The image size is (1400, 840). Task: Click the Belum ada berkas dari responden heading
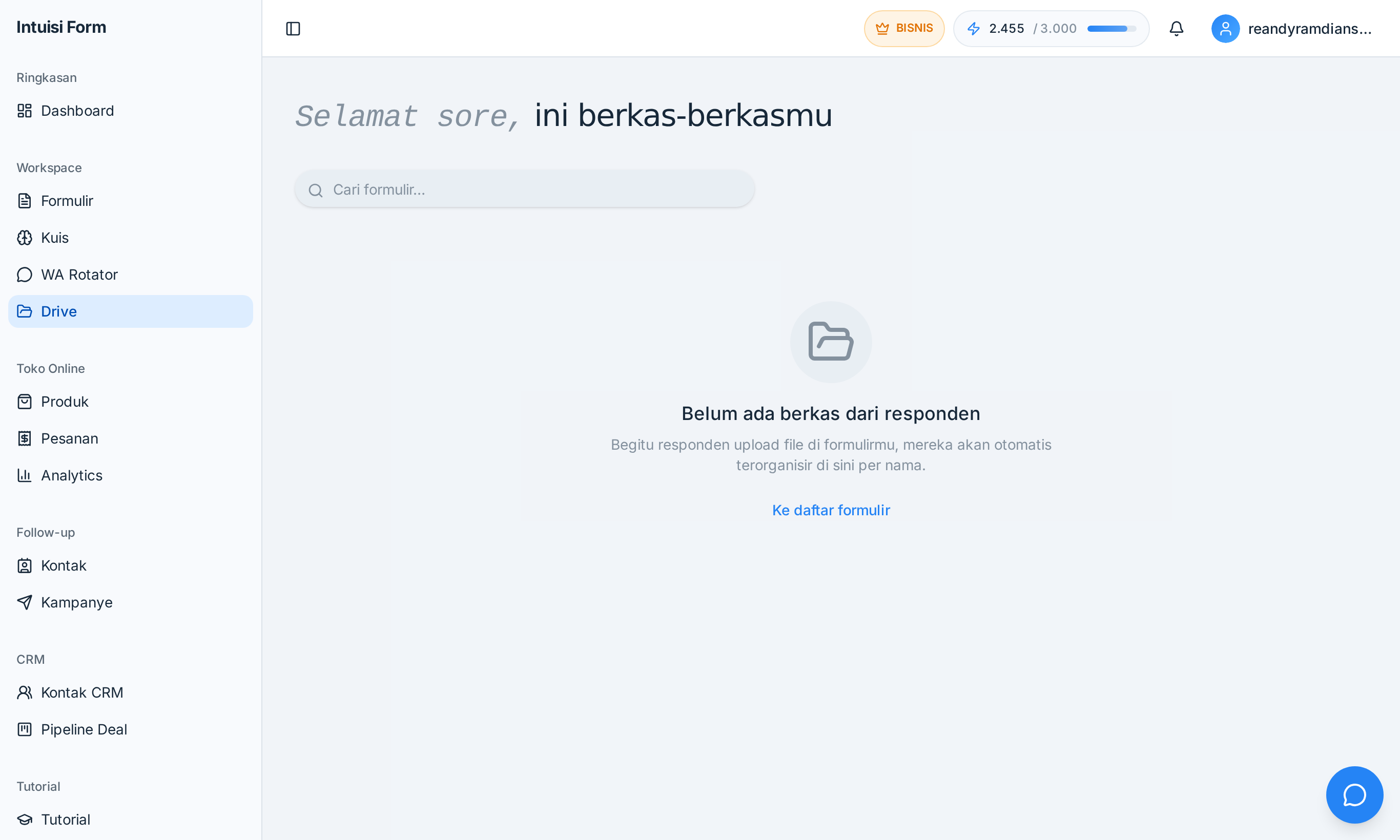[831, 414]
